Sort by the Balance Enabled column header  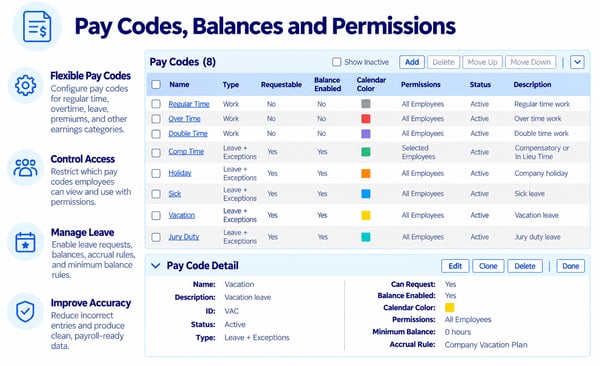(x=328, y=84)
